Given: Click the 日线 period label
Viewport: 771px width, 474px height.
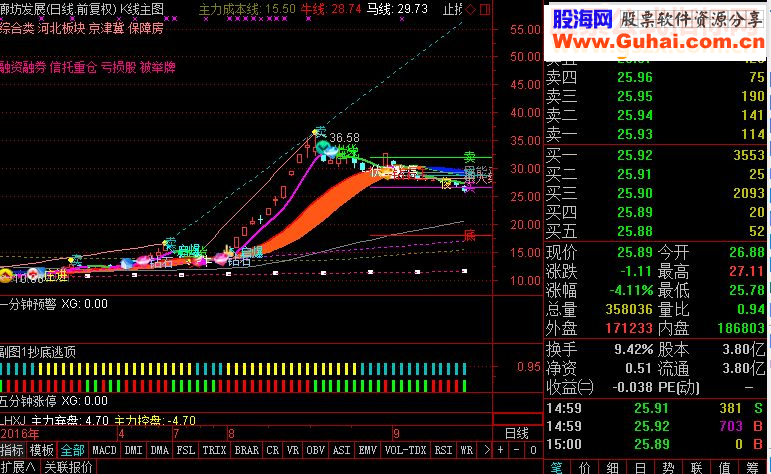Looking at the screenshot, I should click(517, 433).
